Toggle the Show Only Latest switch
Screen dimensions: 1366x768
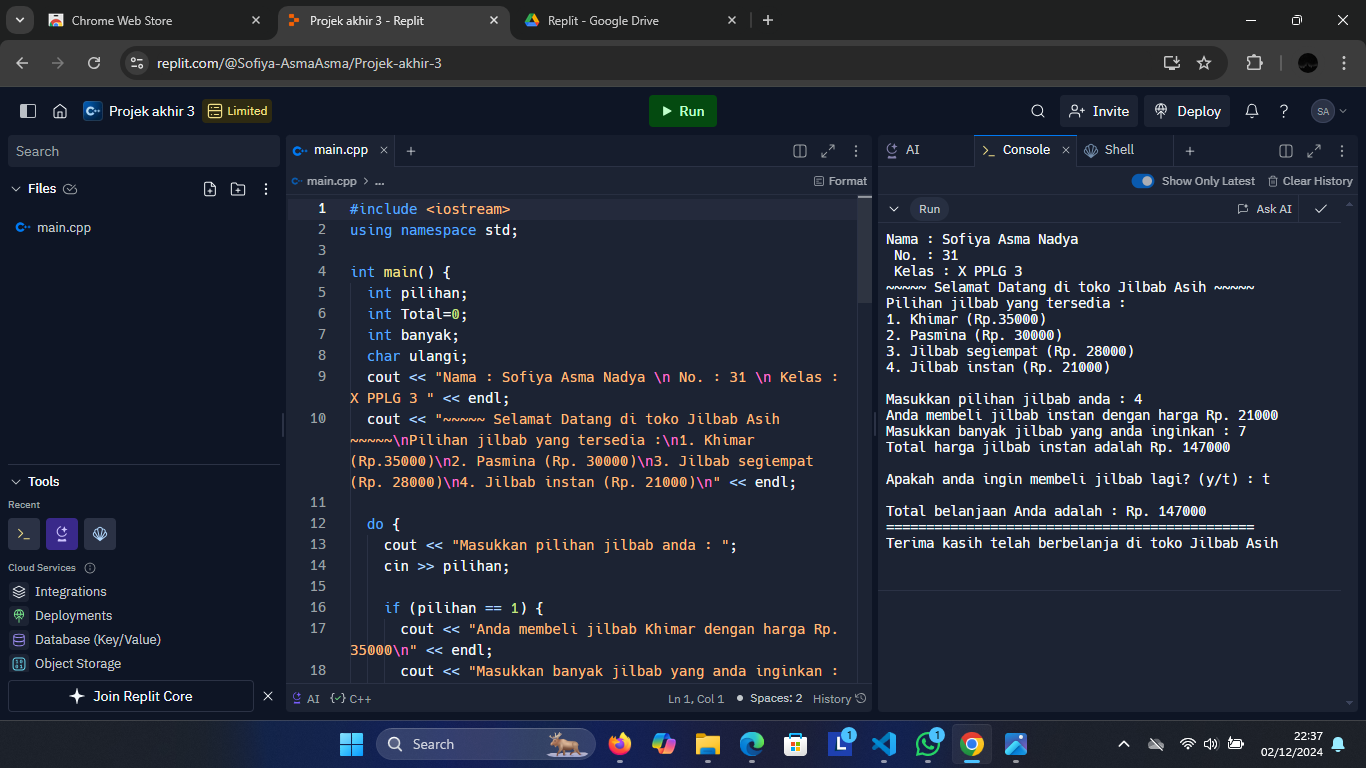[x=1142, y=181]
